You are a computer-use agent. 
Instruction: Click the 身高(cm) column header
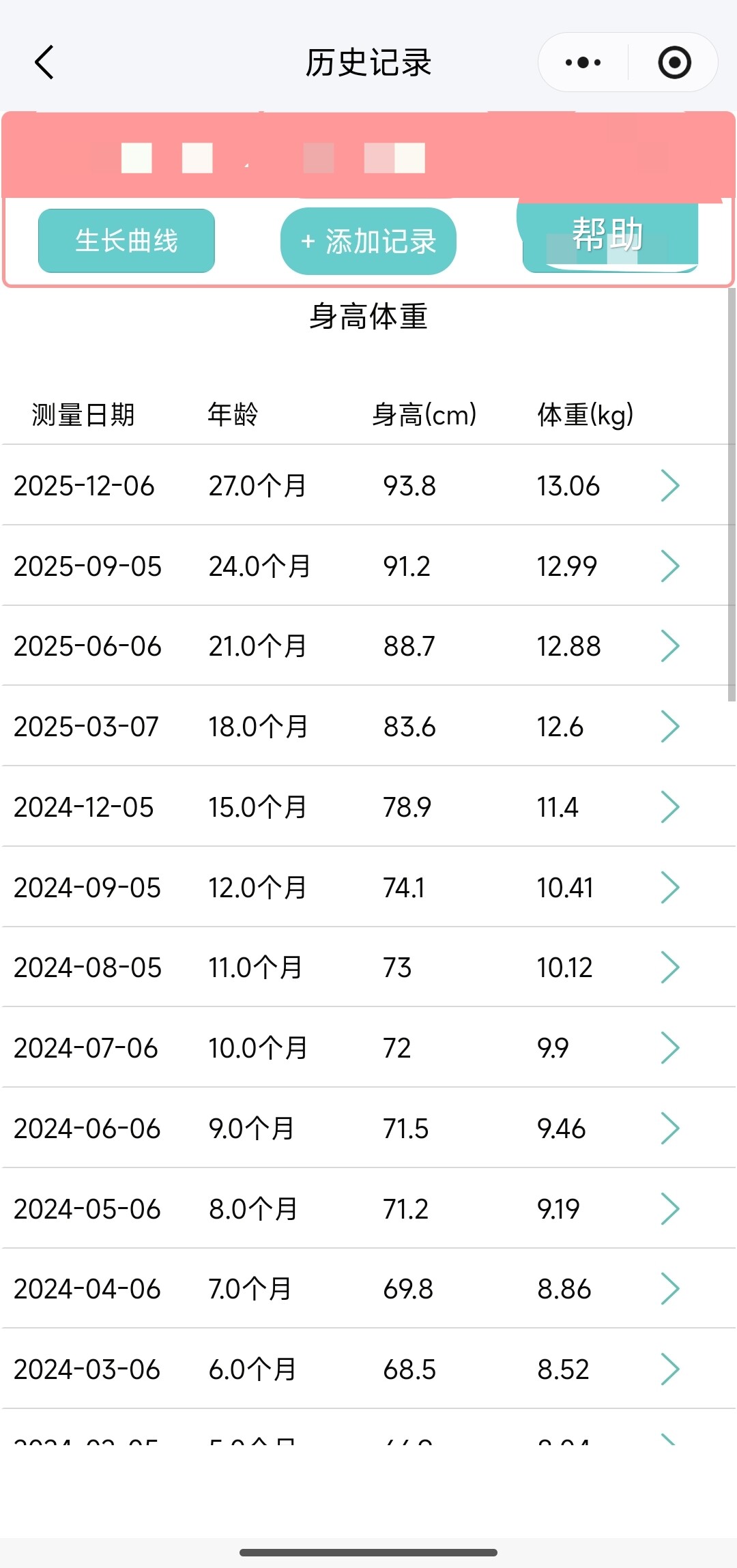coord(424,415)
